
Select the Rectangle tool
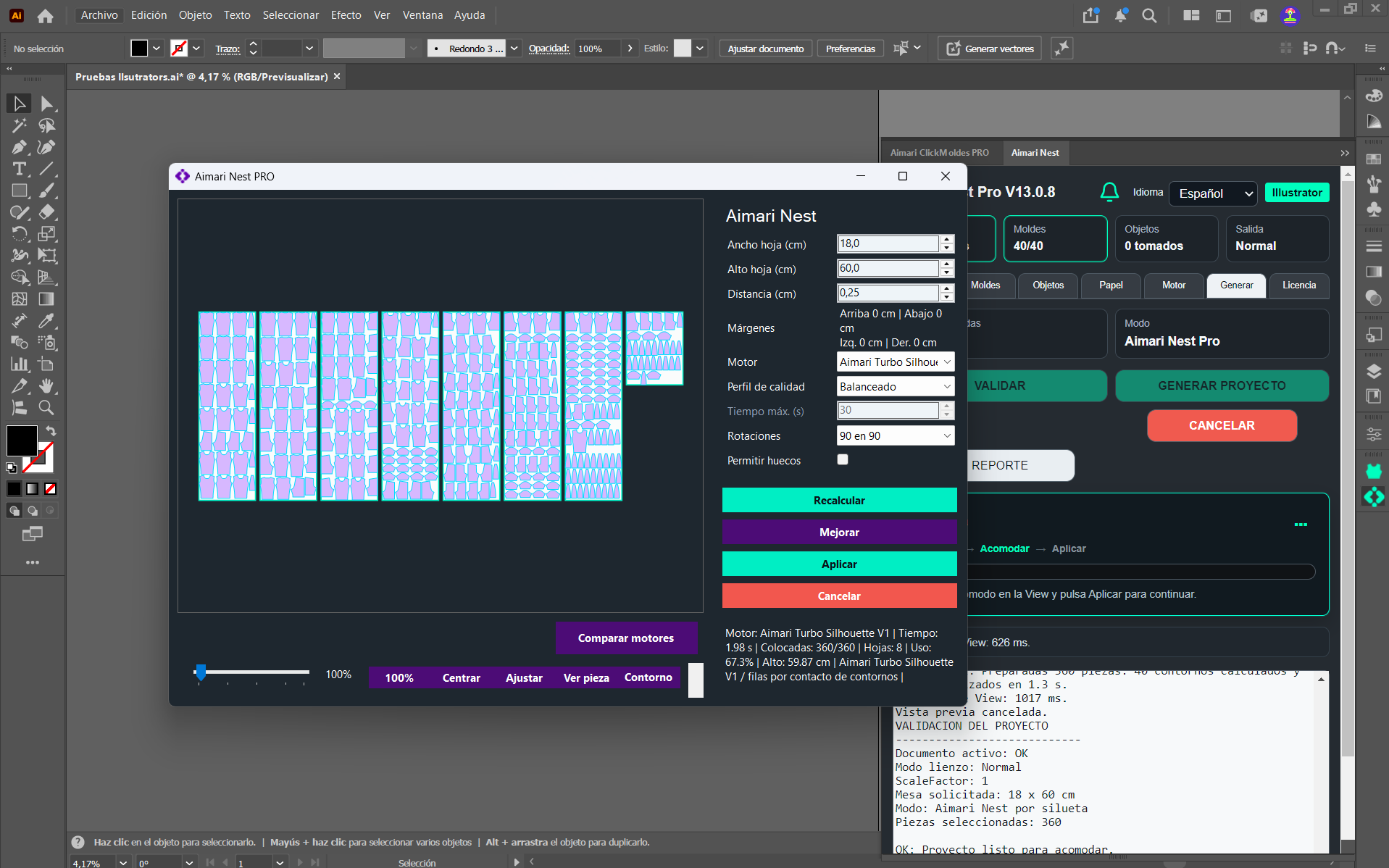coord(19,191)
